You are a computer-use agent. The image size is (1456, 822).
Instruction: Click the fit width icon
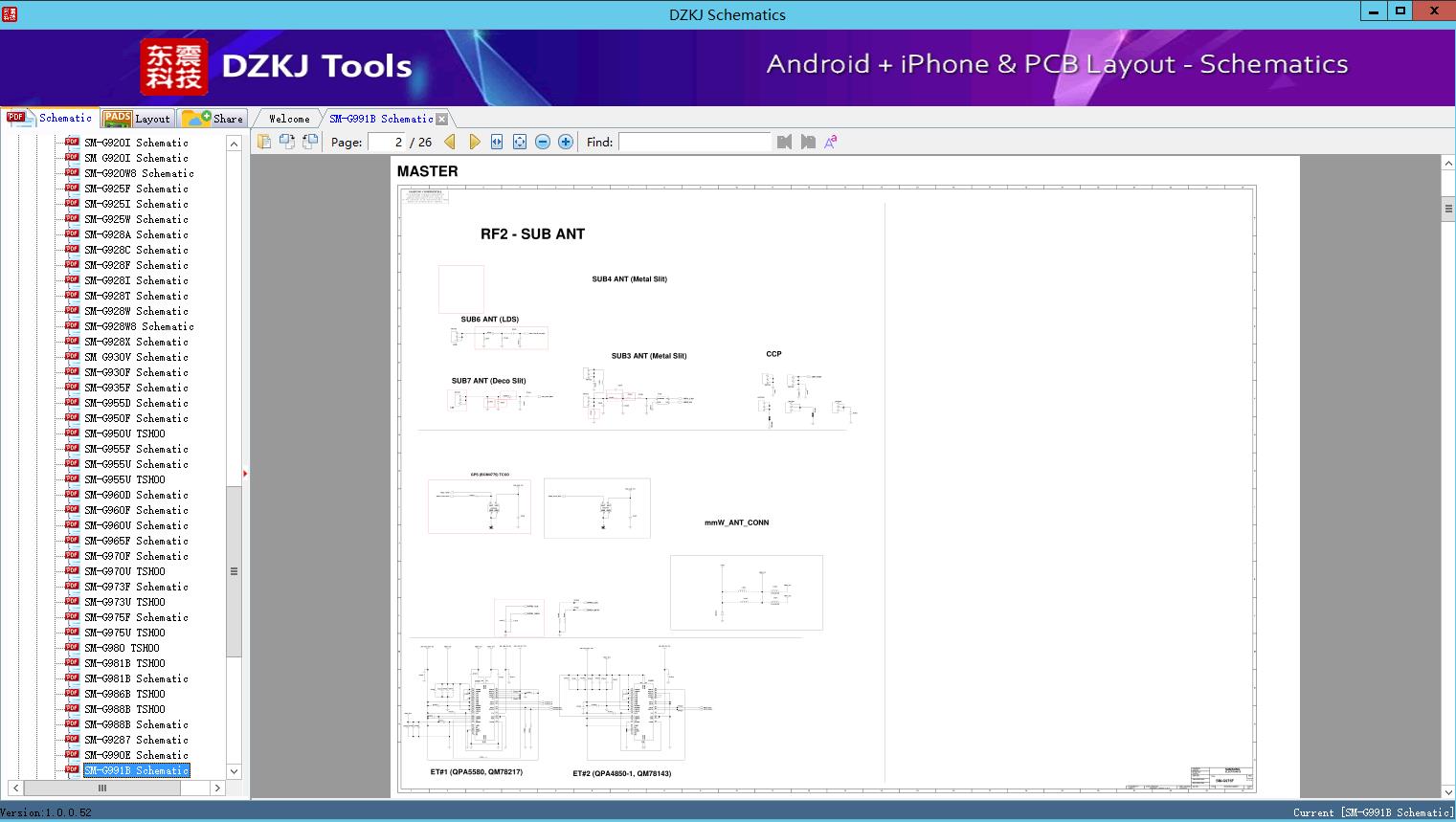pos(497,142)
